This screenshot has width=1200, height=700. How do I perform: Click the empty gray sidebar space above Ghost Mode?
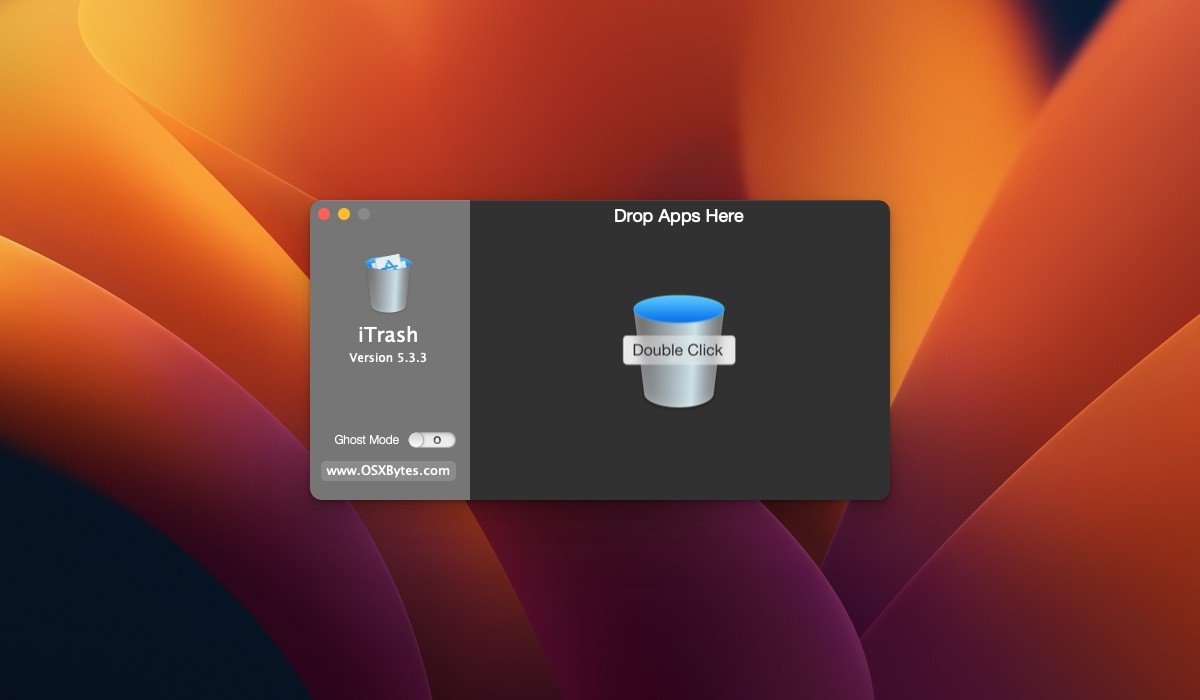[388, 400]
